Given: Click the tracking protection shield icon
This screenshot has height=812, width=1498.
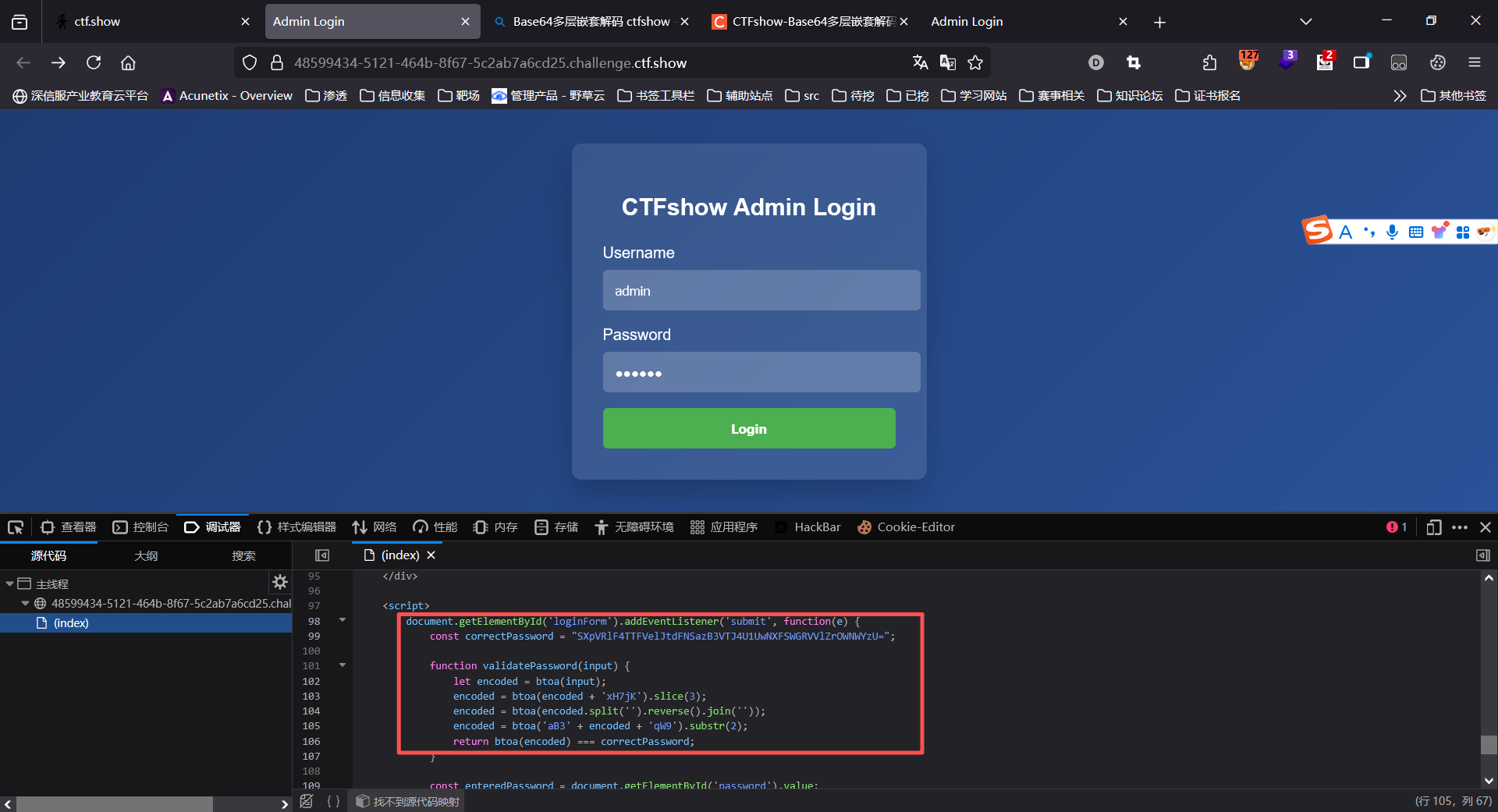Looking at the screenshot, I should pyautogui.click(x=249, y=62).
